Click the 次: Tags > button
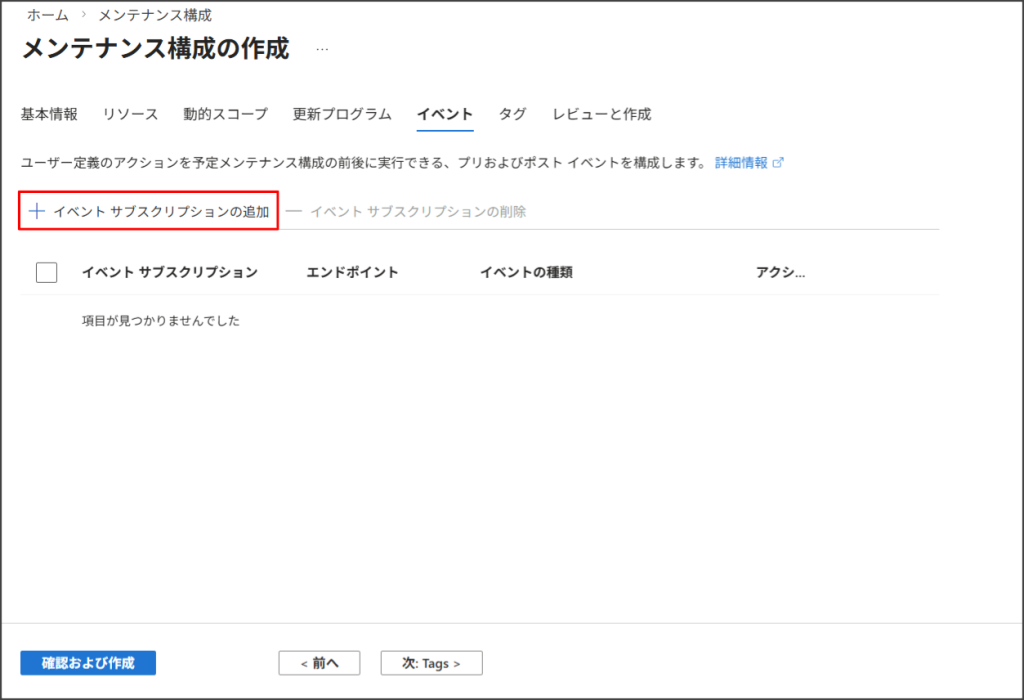This screenshot has width=1024, height=700. point(431,663)
